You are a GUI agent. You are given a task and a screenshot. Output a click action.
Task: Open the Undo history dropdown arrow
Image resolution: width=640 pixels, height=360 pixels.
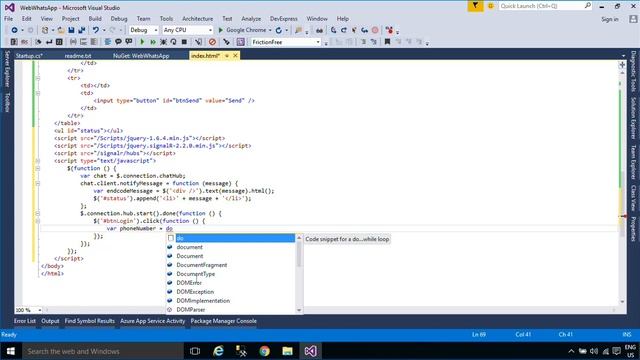[104, 30]
